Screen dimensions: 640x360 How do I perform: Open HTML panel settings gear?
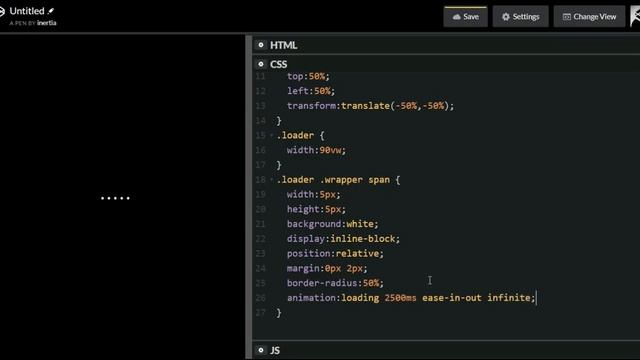click(x=261, y=45)
